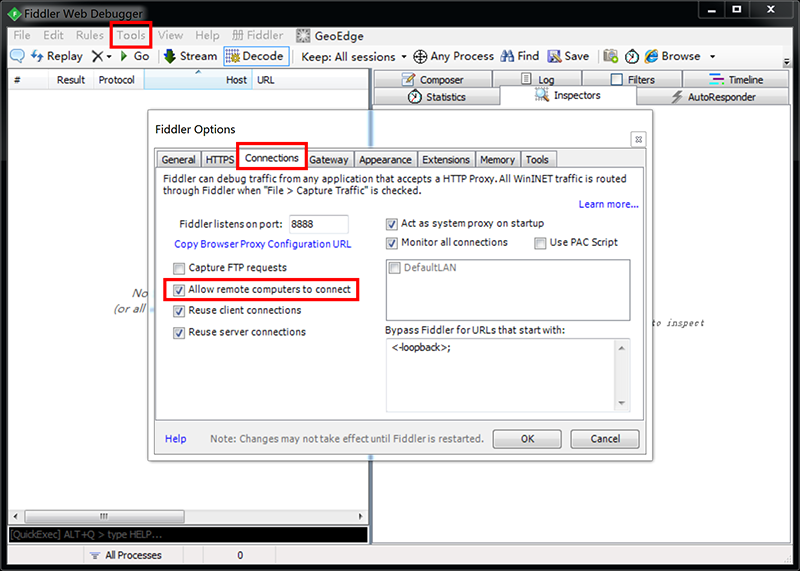Click the Go resume button

click(135, 56)
